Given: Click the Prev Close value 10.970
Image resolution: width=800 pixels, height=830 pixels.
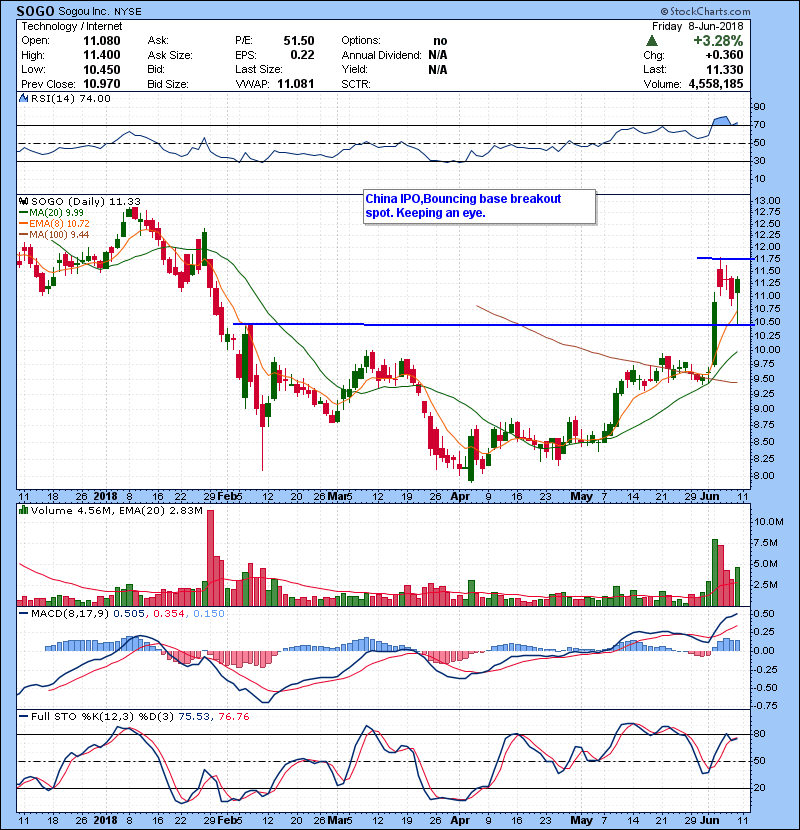Looking at the screenshot, I should point(102,84).
